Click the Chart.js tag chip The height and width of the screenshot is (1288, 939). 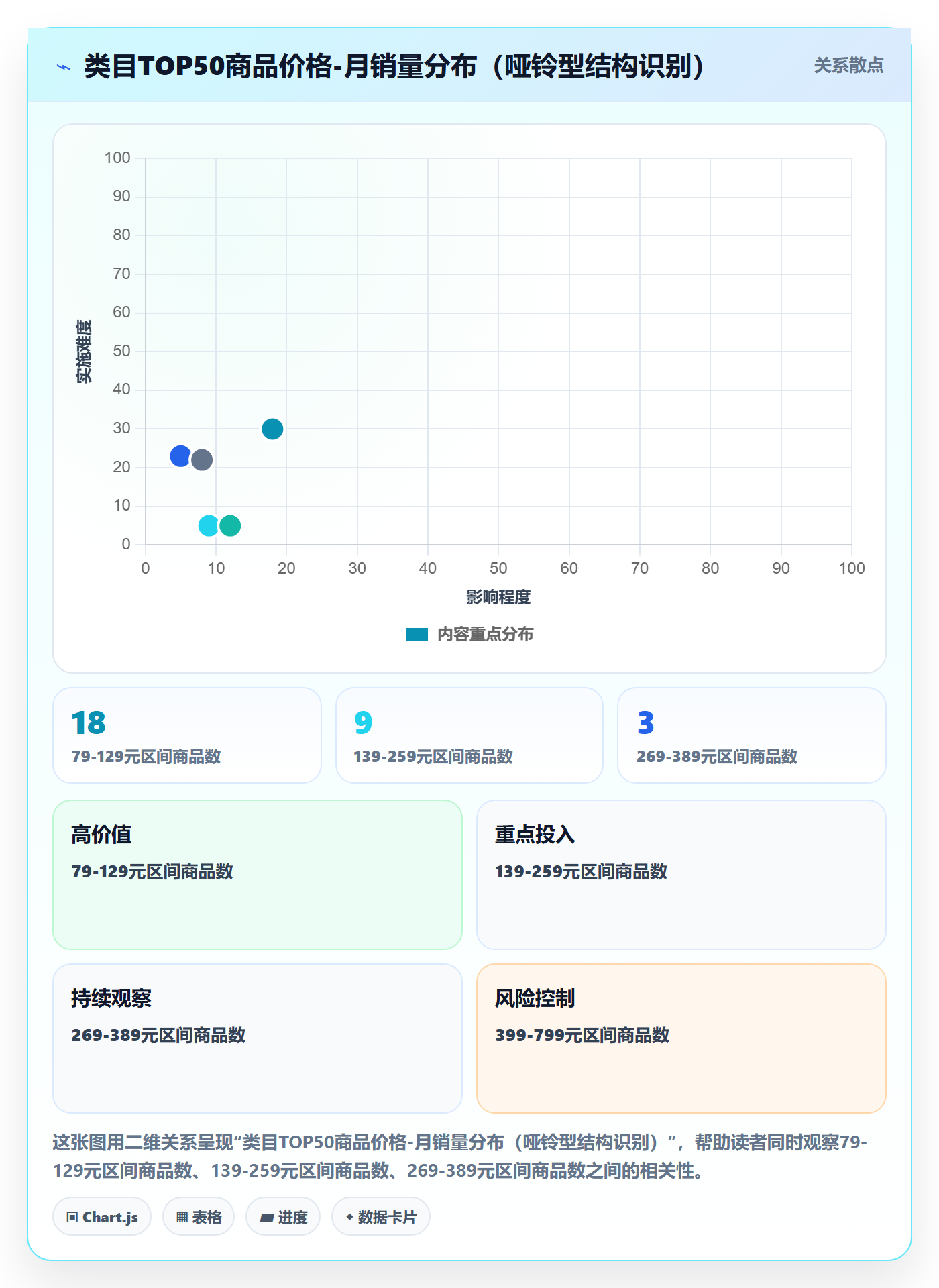[x=102, y=1217]
